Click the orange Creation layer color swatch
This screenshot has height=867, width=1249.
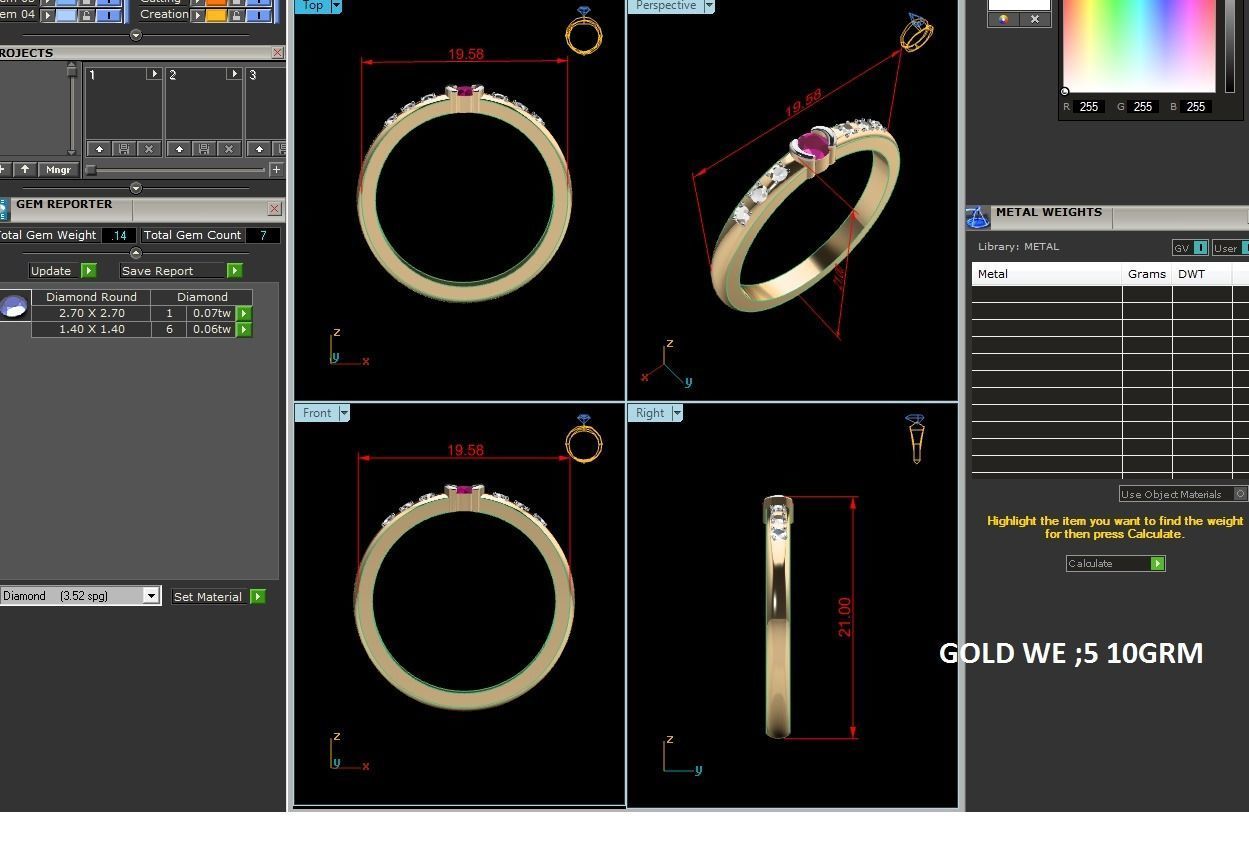click(x=216, y=15)
